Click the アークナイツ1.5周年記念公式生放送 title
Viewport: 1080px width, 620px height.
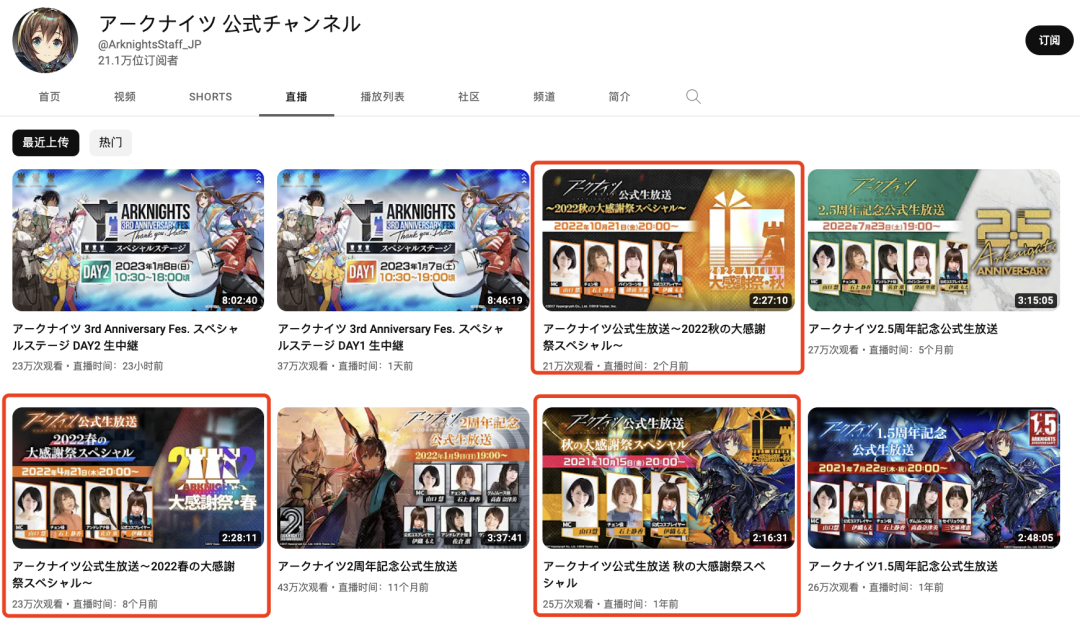[x=903, y=566]
